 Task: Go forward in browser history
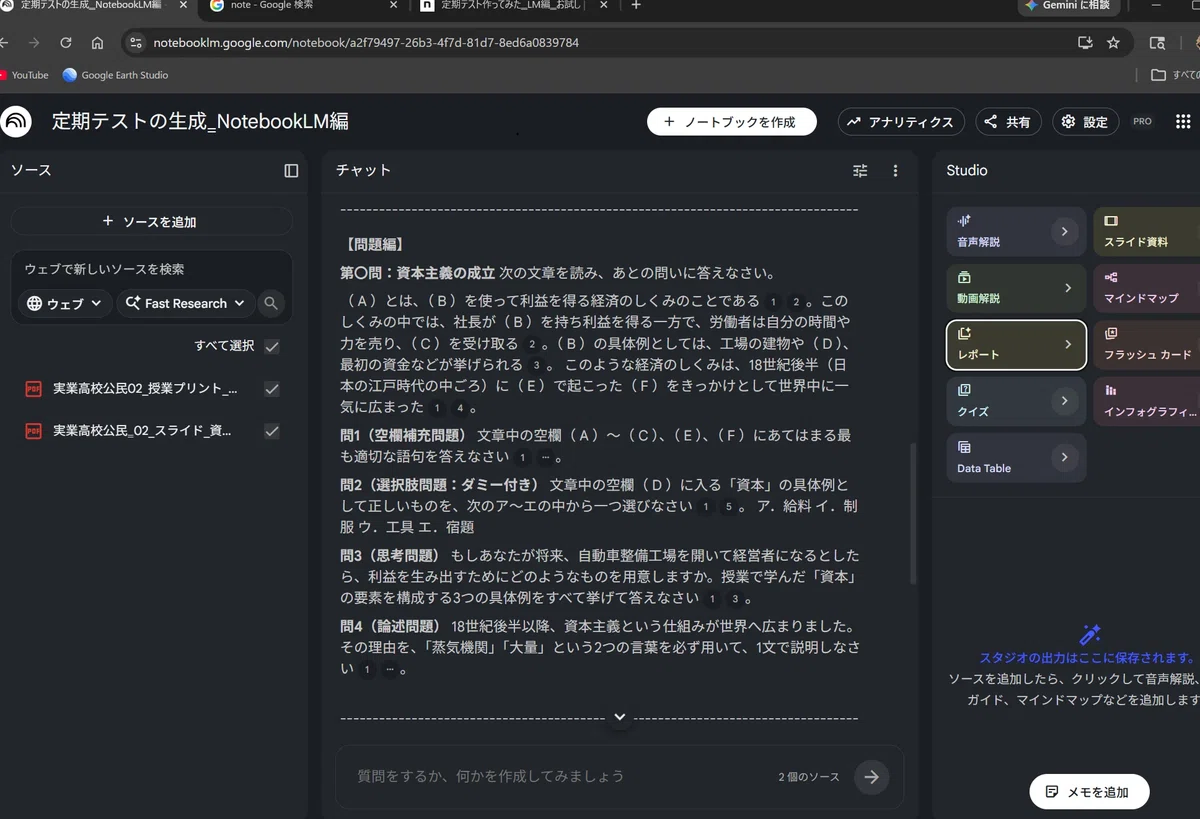point(34,43)
